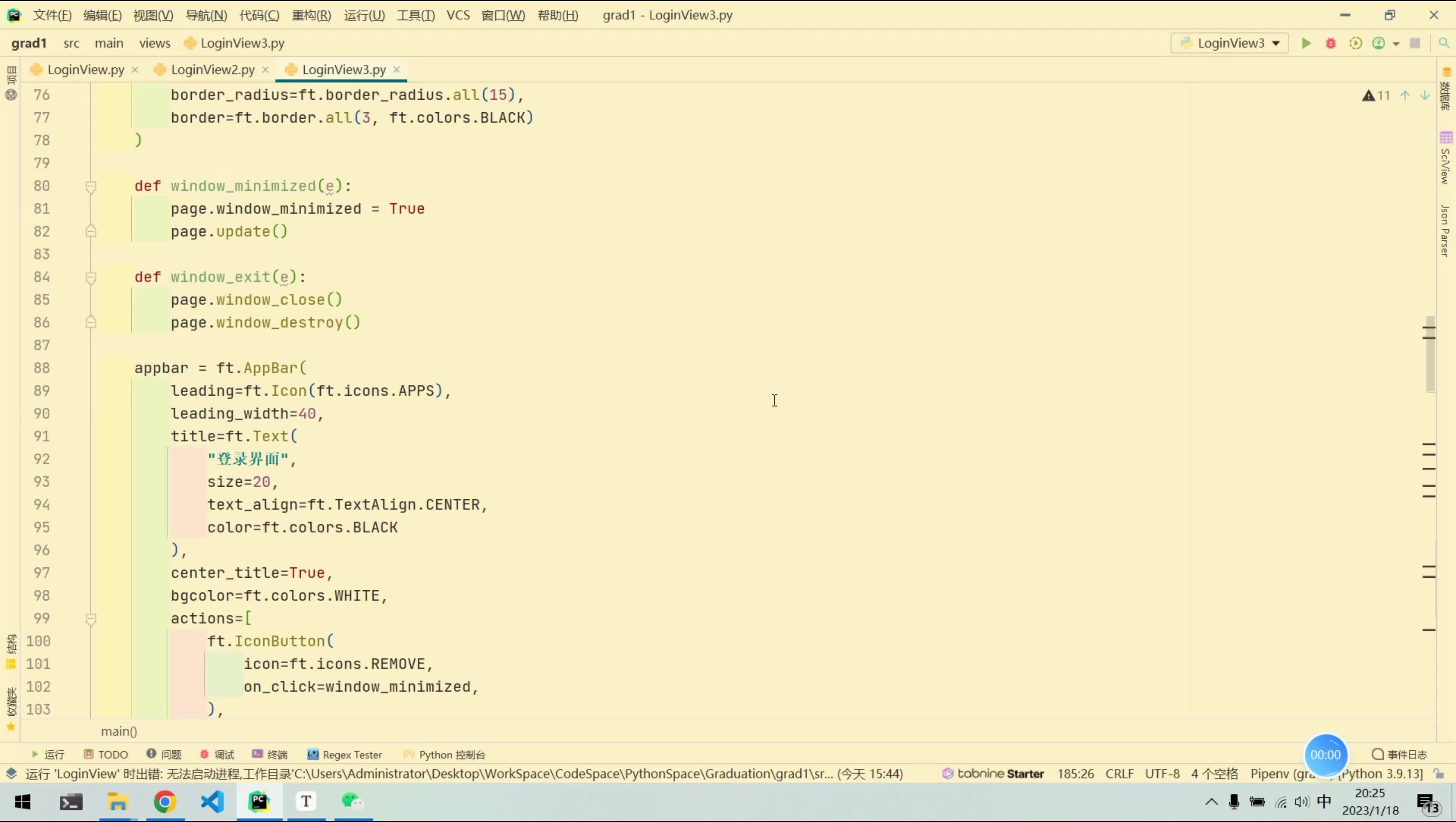Image resolution: width=1456 pixels, height=822 pixels.
Task: Click the main() breadcrumb below editor
Action: coord(119,731)
